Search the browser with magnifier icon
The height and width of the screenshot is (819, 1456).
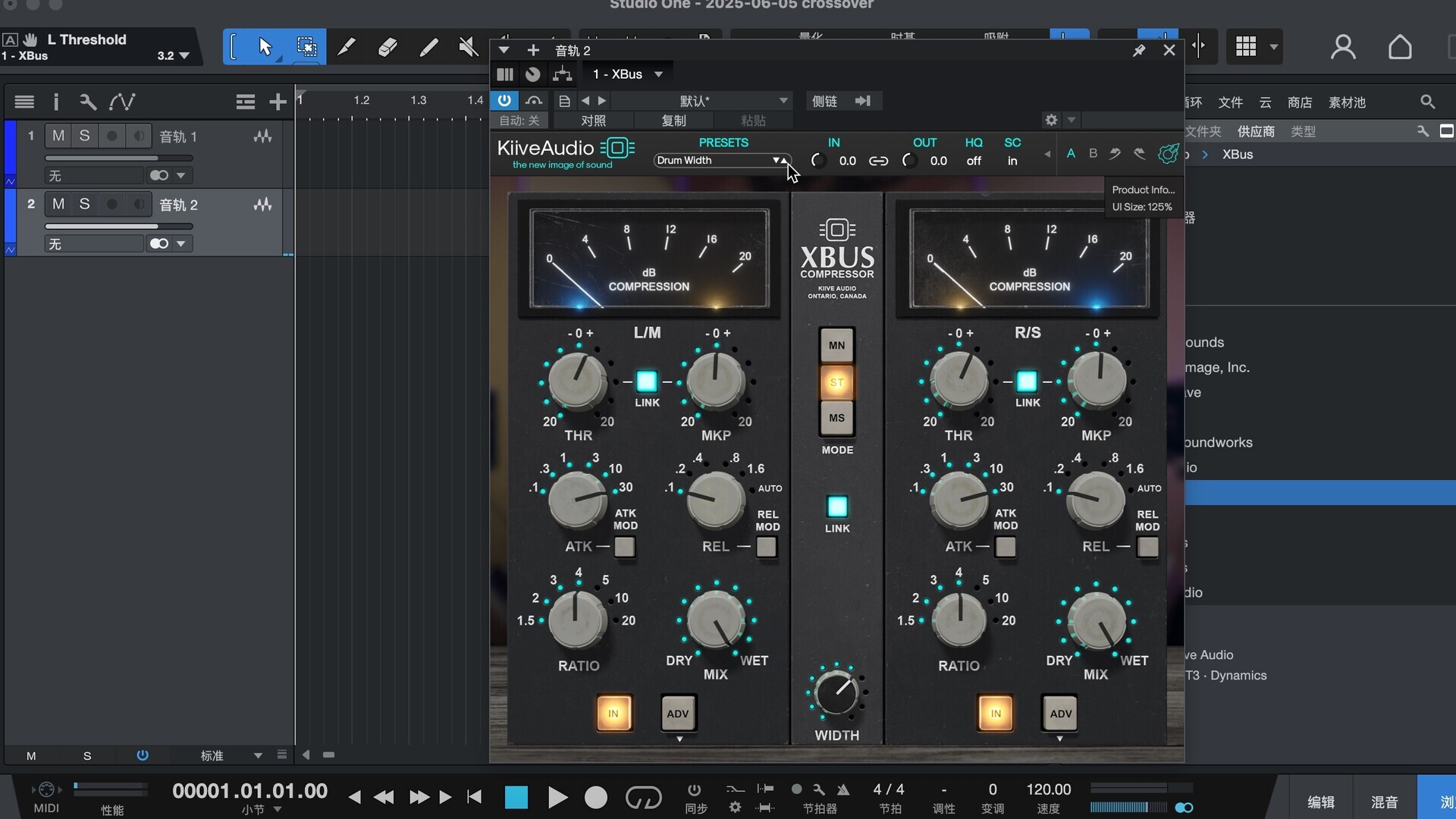click(x=1427, y=102)
